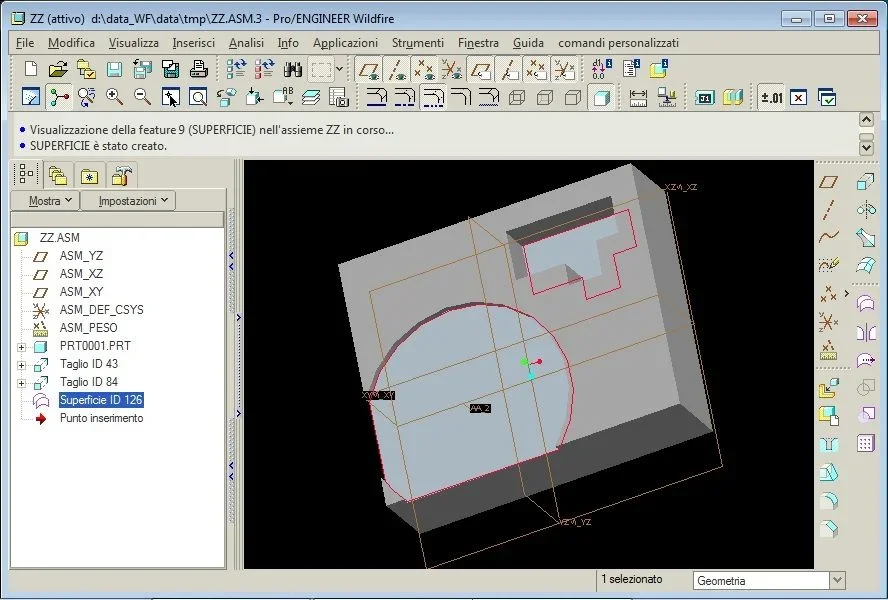888x600 pixels.
Task: Toggle datum points display on/off
Action: tap(424, 70)
